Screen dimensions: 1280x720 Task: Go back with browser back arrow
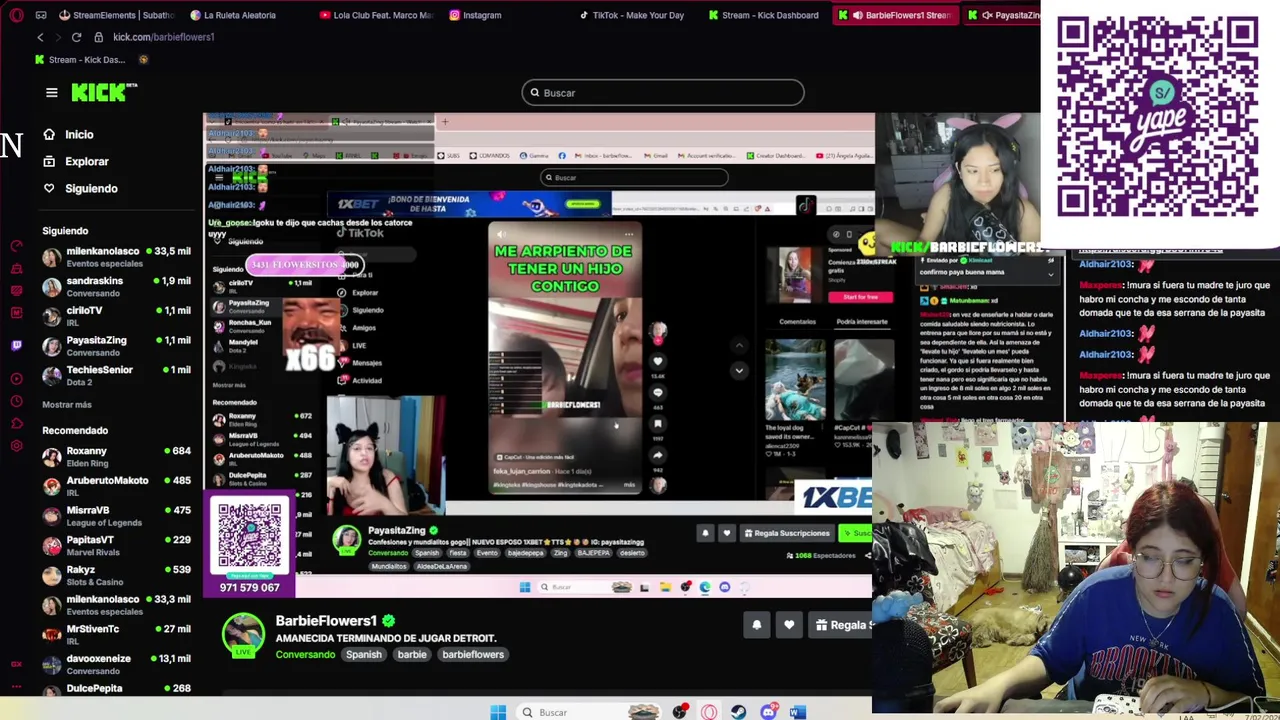[x=40, y=37]
